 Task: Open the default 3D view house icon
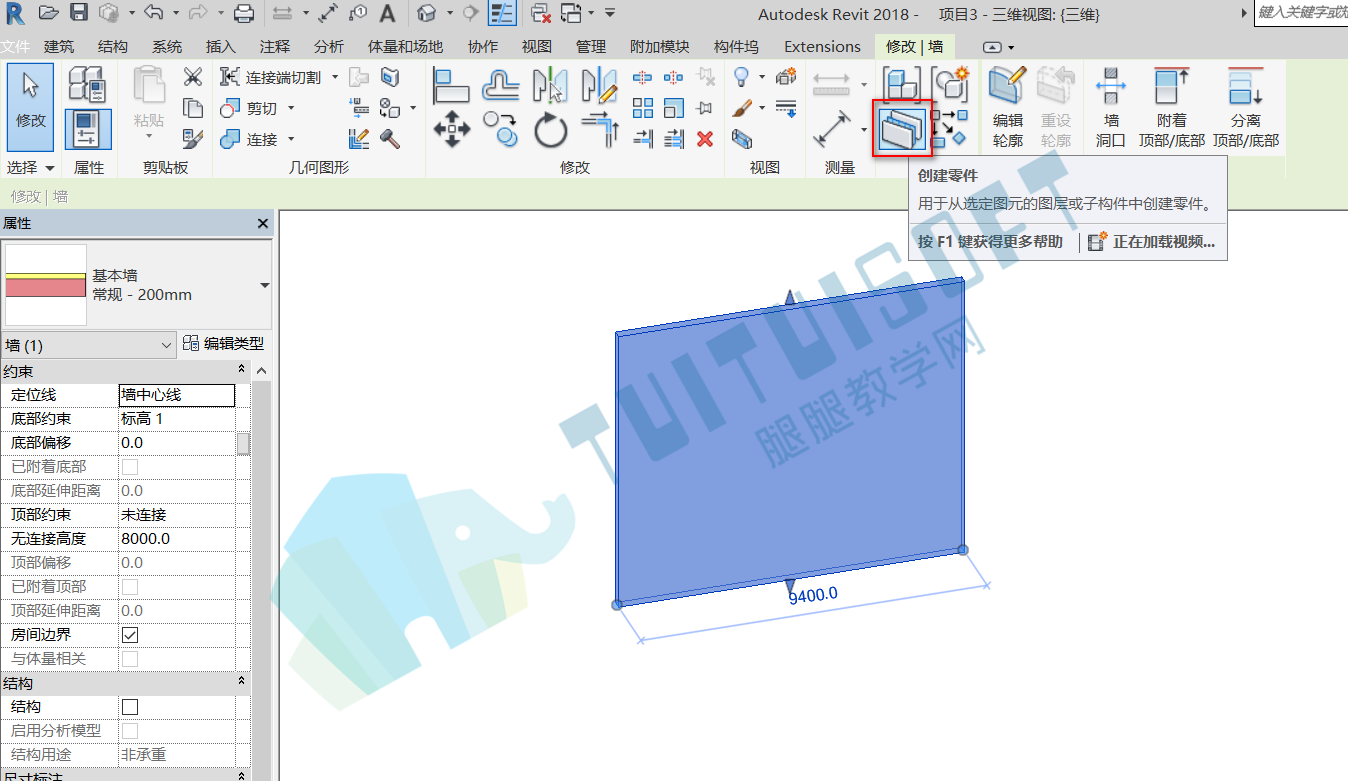coord(427,13)
